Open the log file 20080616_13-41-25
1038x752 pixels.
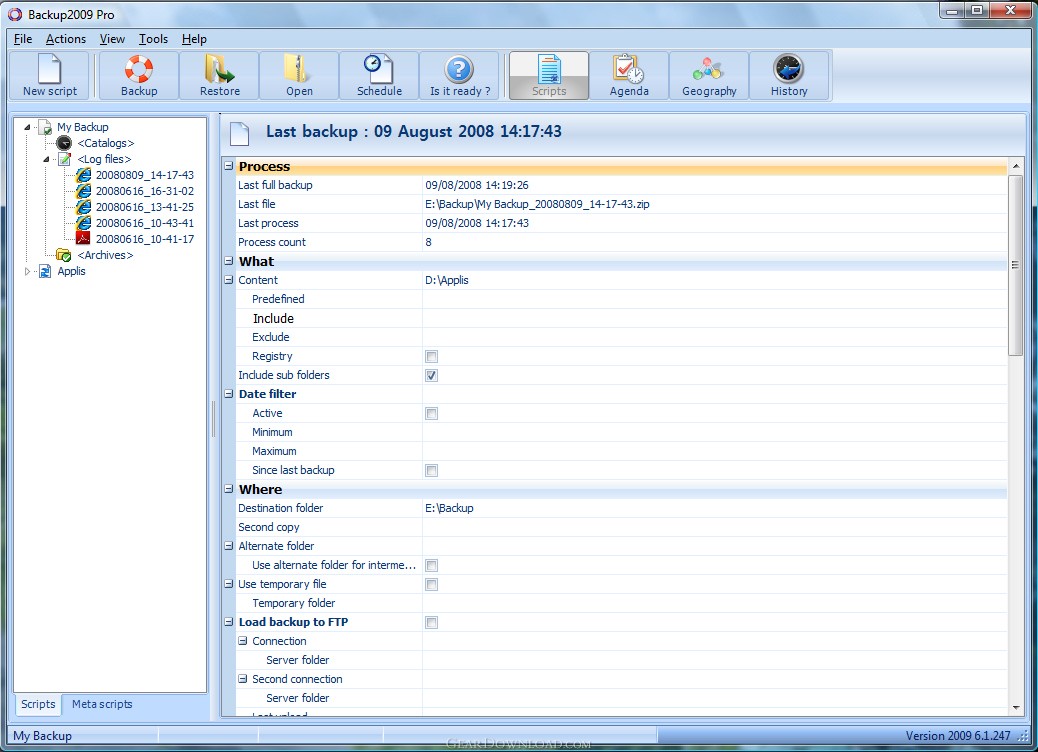(x=144, y=207)
